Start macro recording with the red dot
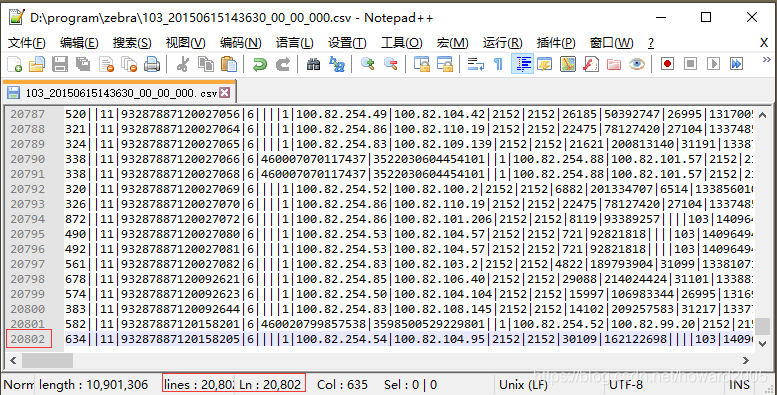Image resolution: width=777 pixels, height=395 pixels. [667, 64]
